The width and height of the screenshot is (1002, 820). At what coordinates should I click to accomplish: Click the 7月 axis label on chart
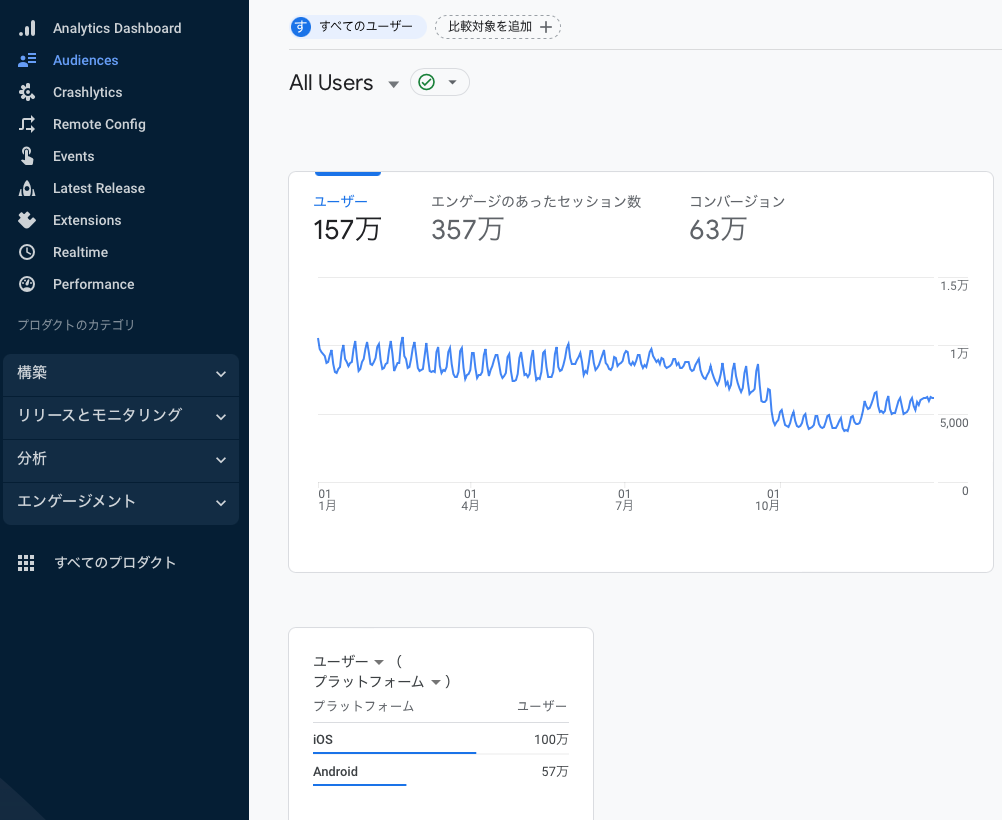624,500
